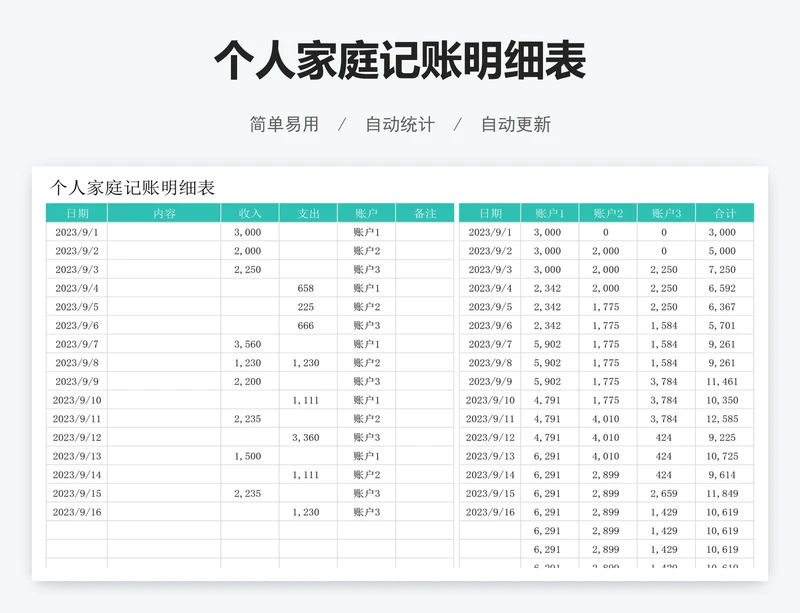
Task: Click the 账户2 balance 4,010 for 2023/9/11
Action: click(606, 419)
